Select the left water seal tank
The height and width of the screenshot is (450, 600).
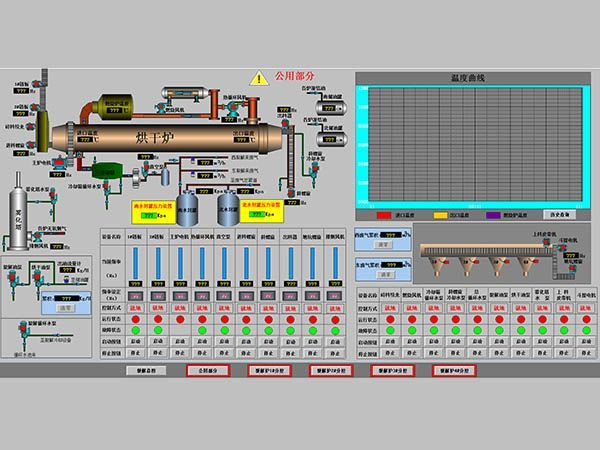point(187,209)
